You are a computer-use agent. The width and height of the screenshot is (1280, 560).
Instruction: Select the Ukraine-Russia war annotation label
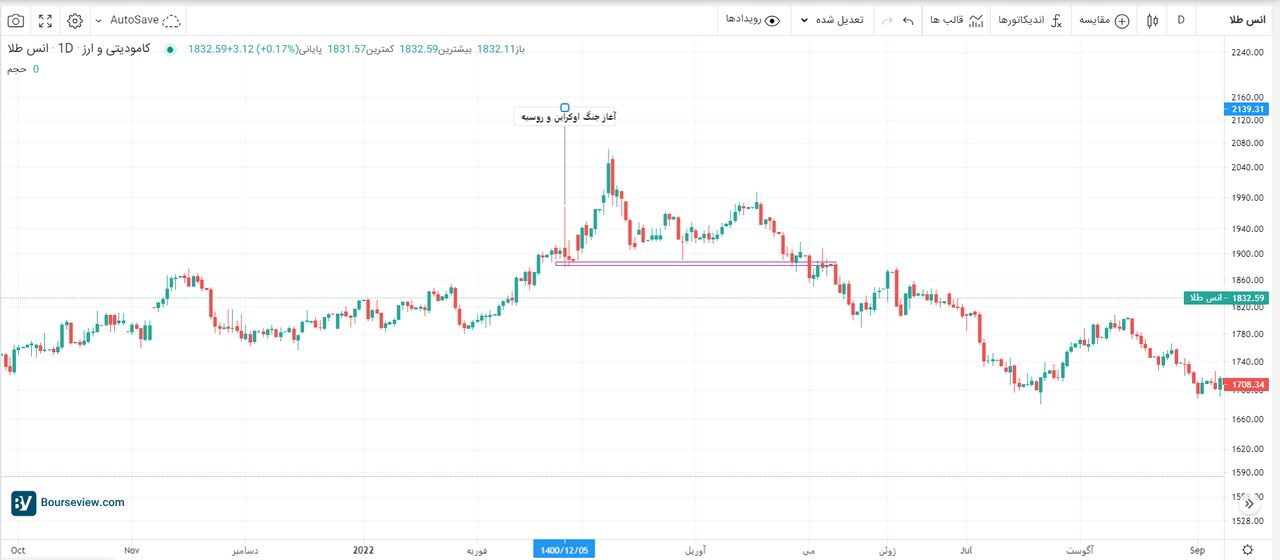click(x=566, y=117)
